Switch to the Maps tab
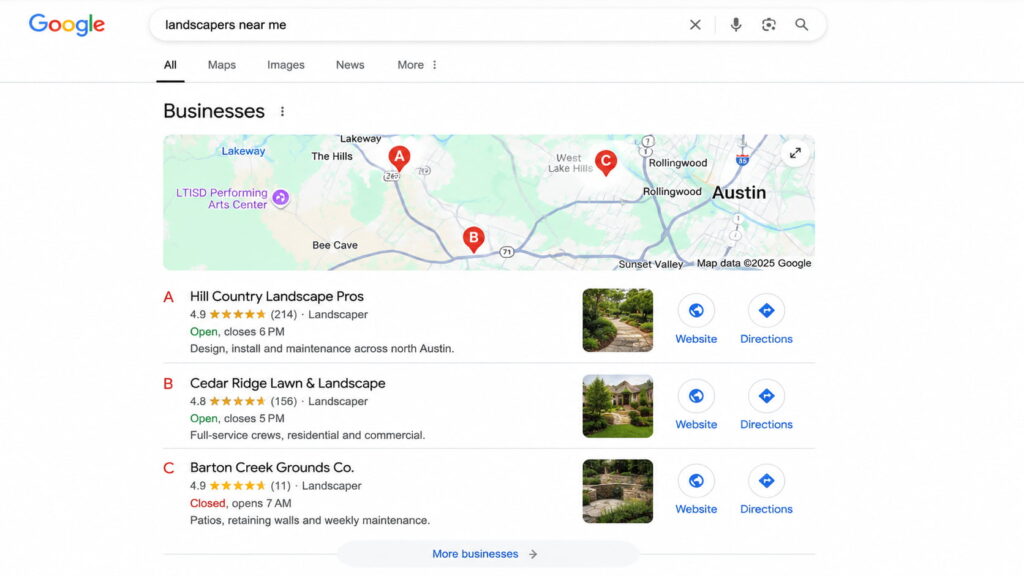Image resolution: width=1024 pixels, height=576 pixels. [x=221, y=65]
